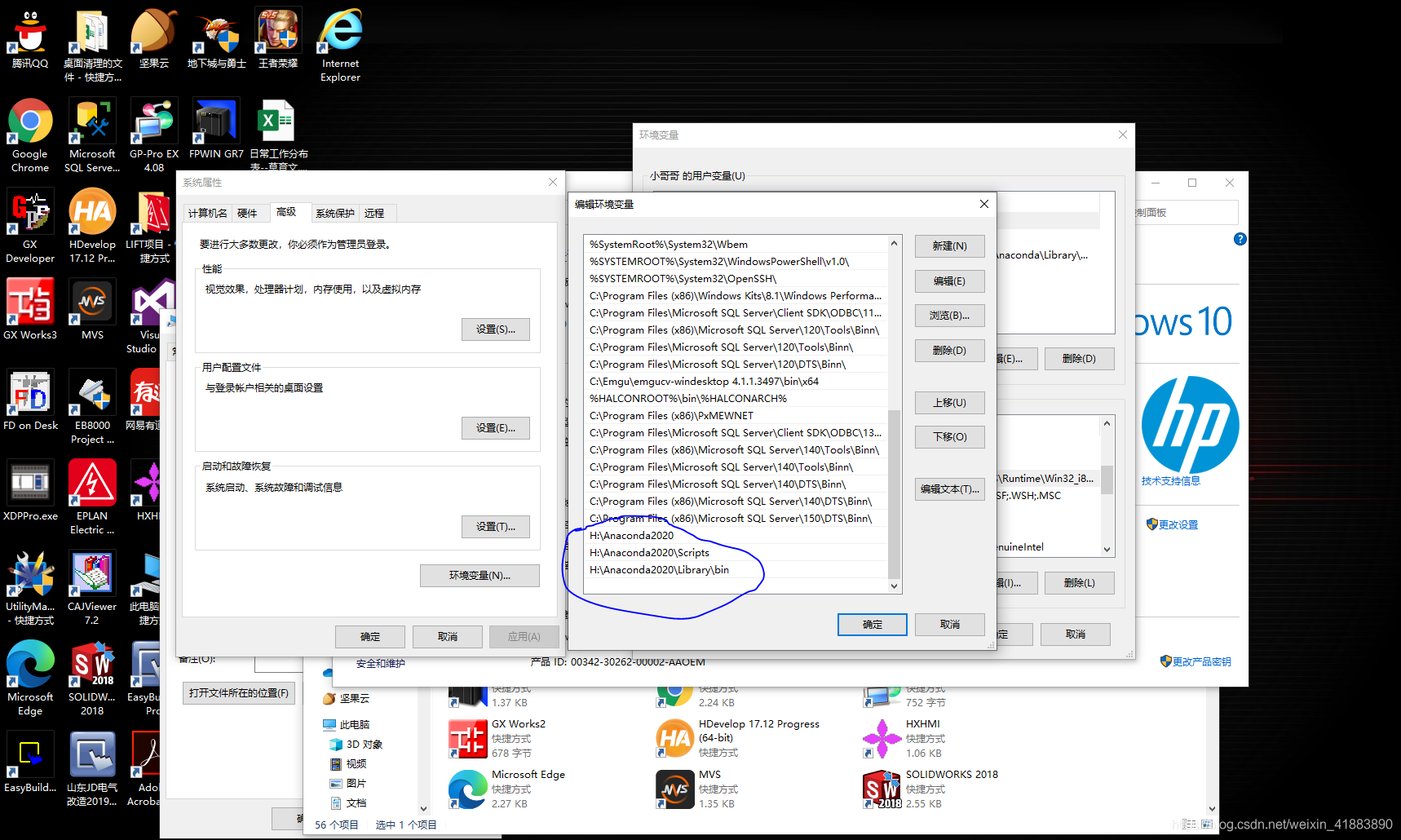Viewport: 1401px width, 840px height.
Task: Open EB8000 Project desktop icon
Action: [x=92, y=407]
